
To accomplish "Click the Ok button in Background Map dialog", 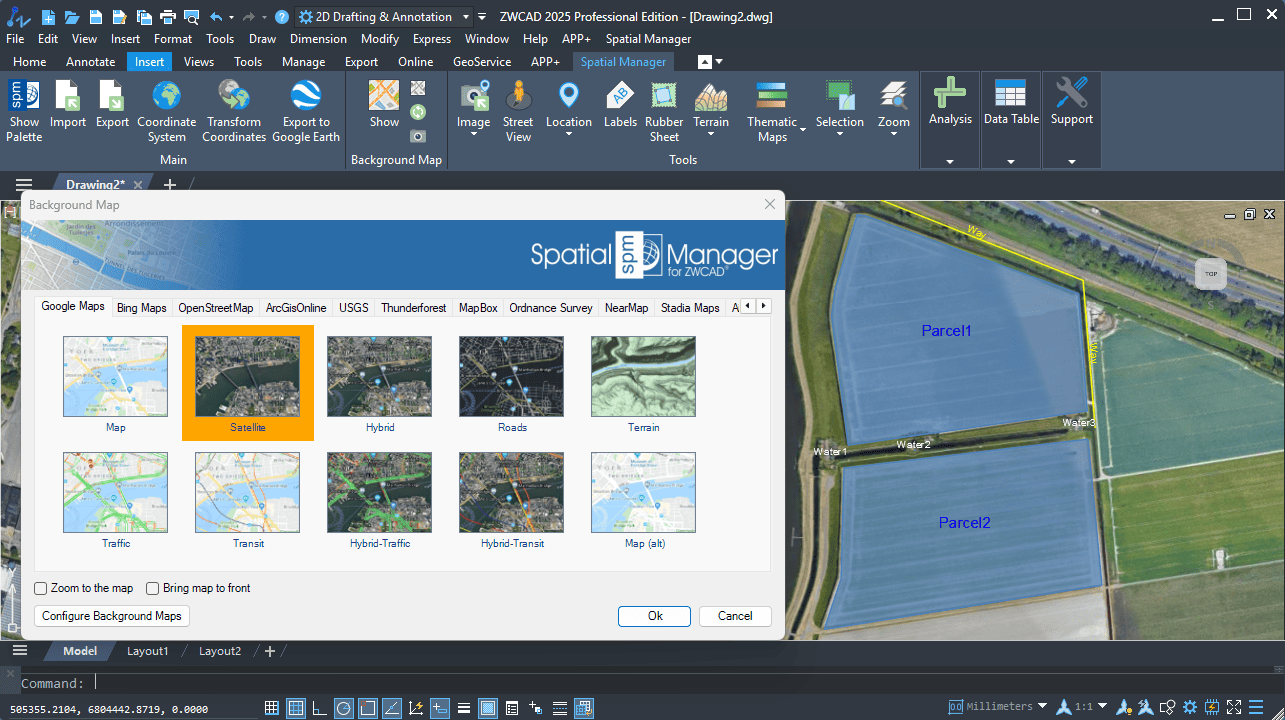I will pos(655,616).
